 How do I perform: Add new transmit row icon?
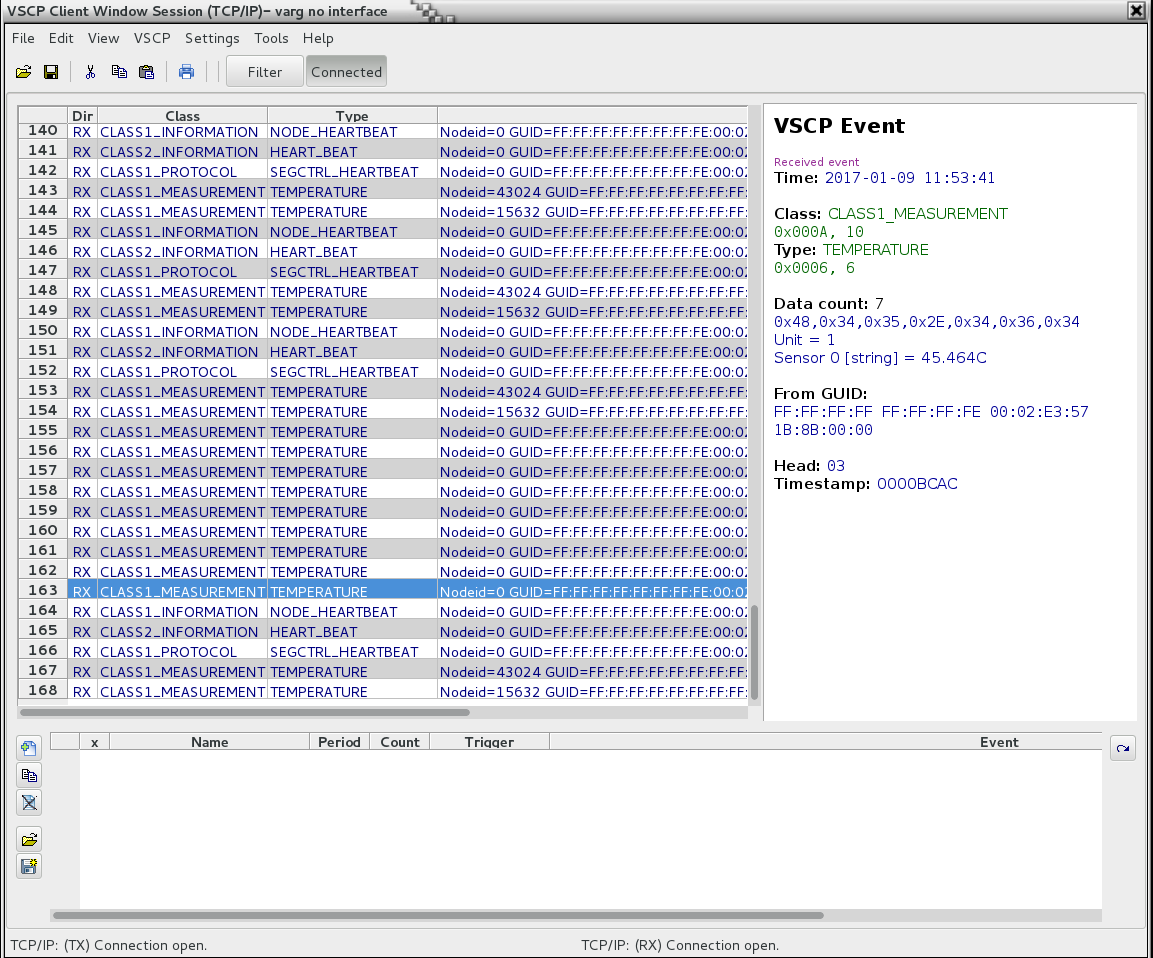click(x=29, y=748)
